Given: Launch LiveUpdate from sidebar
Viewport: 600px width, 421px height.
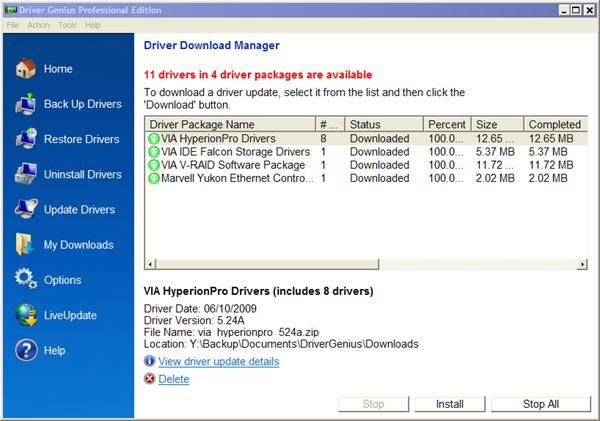Looking at the screenshot, I should tap(70, 315).
